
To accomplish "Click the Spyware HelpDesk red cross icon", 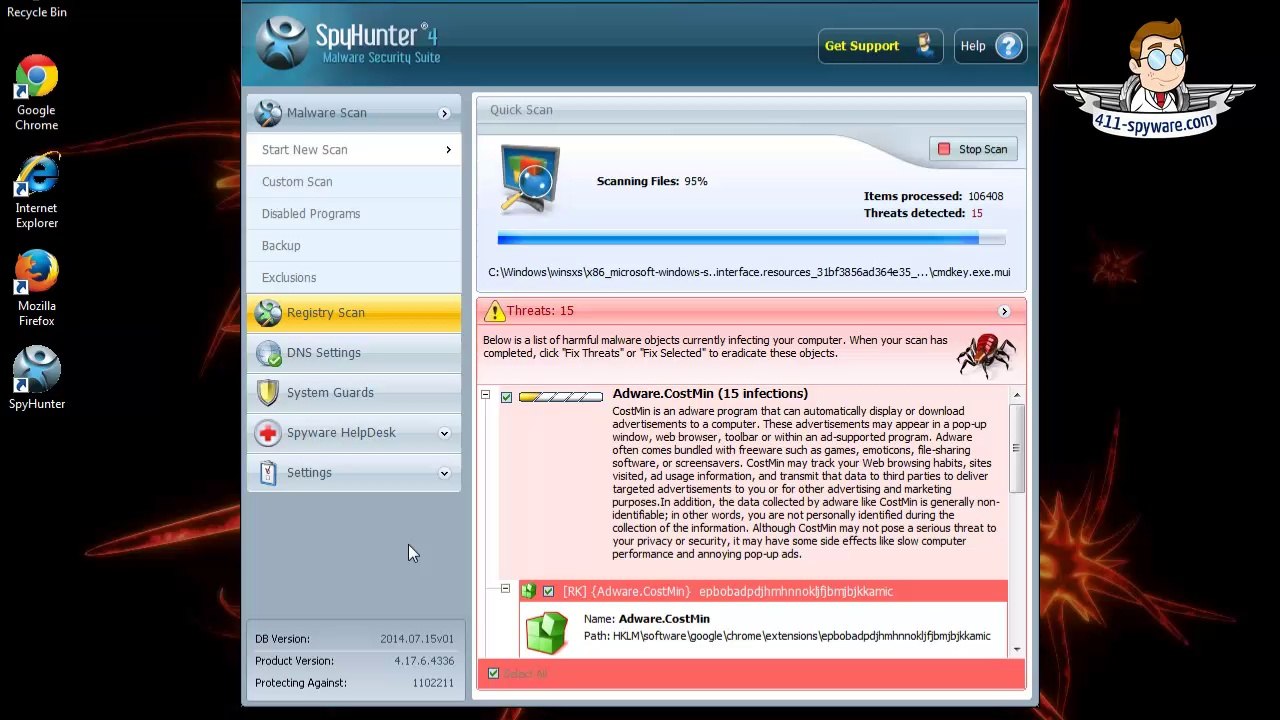I will tap(268, 433).
